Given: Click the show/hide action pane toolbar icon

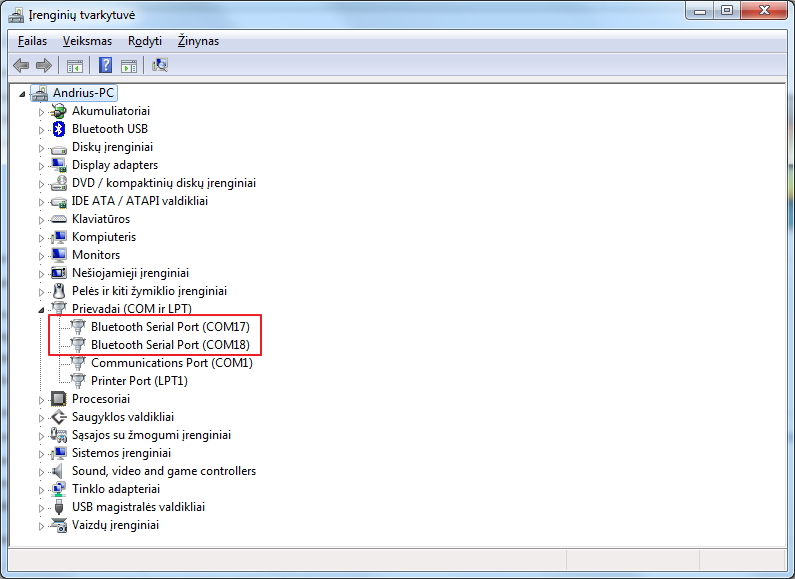Looking at the screenshot, I should coord(129,65).
